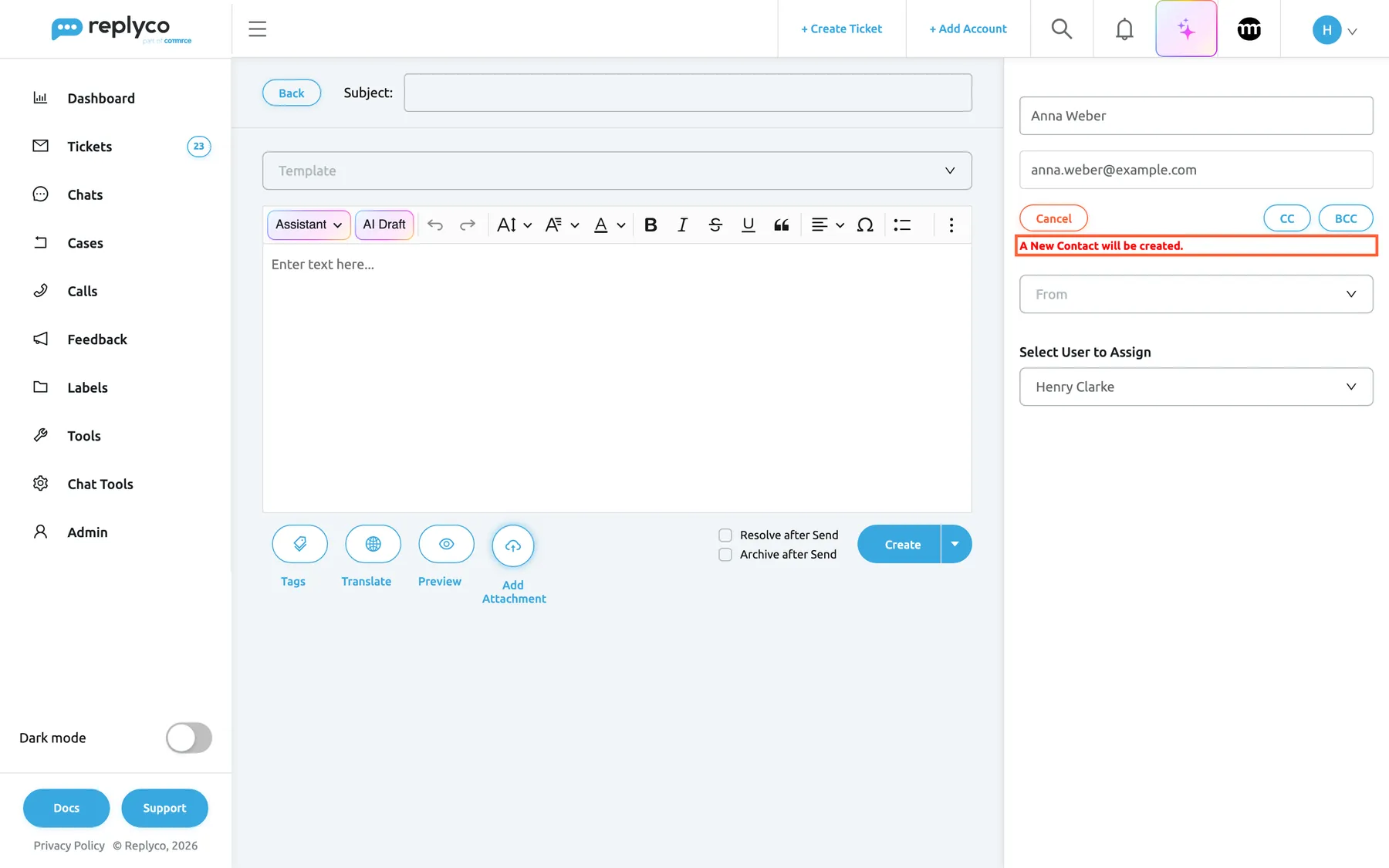Toggle Dark mode switch
This screenshot has width=1389, height=868.
[x=188, y=738]
